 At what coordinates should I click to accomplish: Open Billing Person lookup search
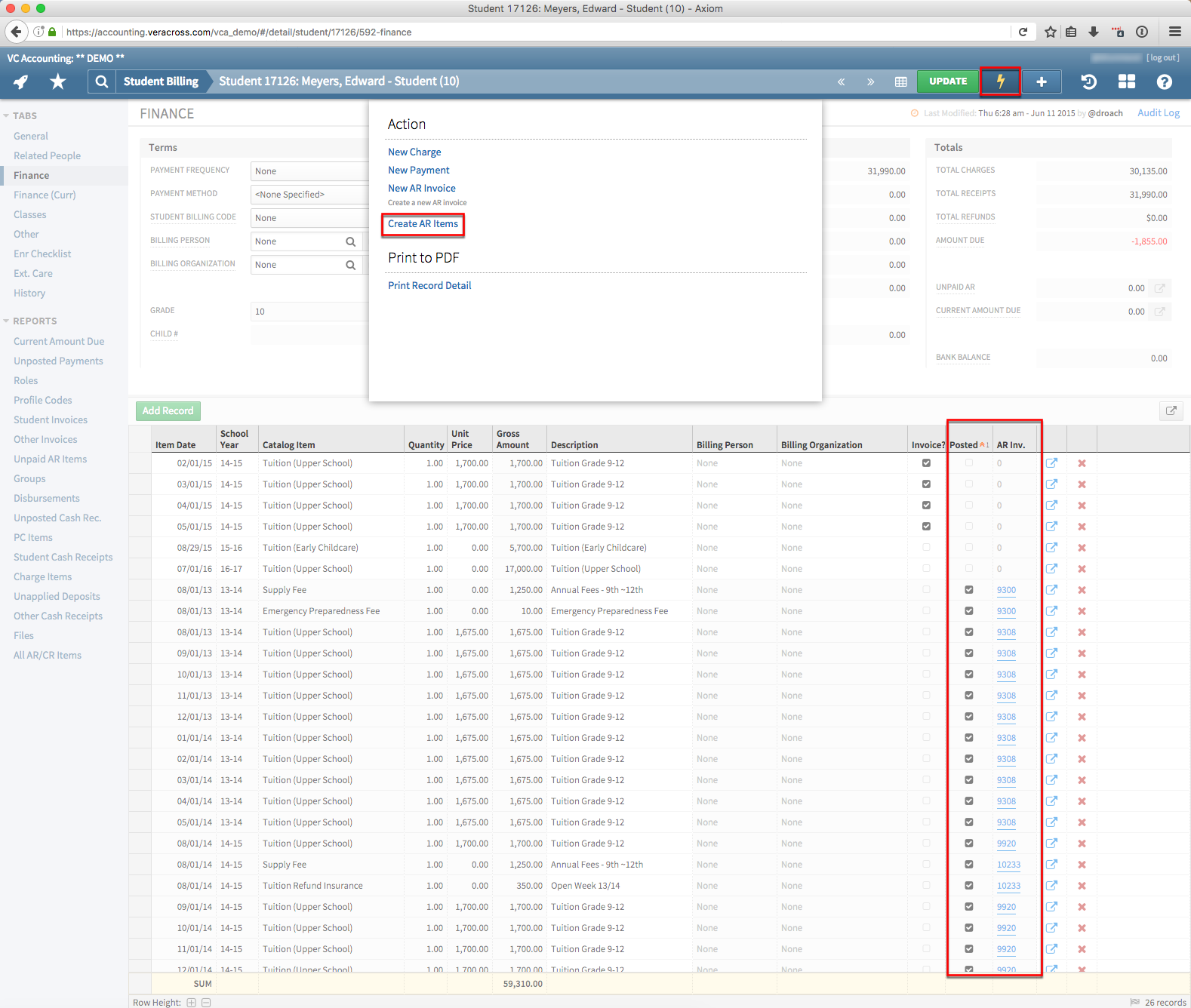click(350, 241)
